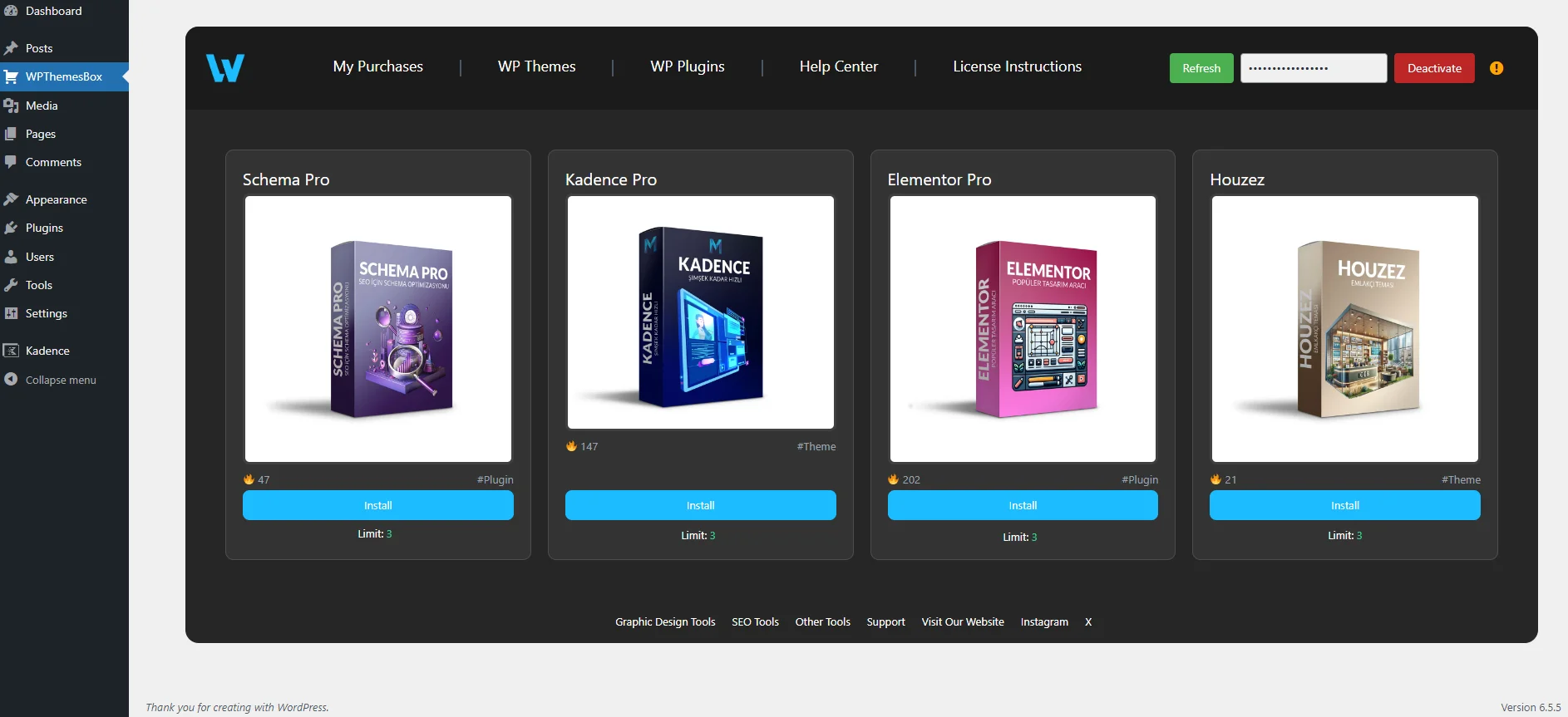1568x717 pixels.
Task: Click the Schema Pro box thumbnail
Action: click(378, 329)
